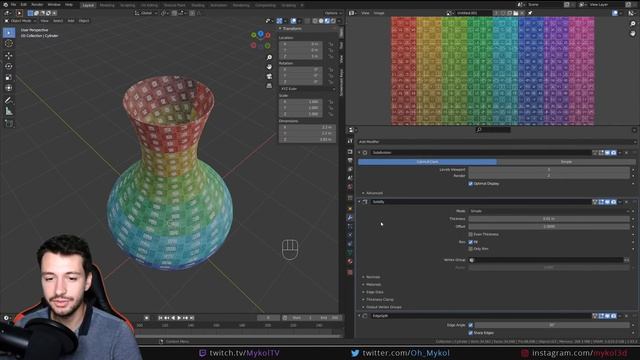
Task: Open the Solidify Mode dropdown
Action: click(x=549, y=211)
